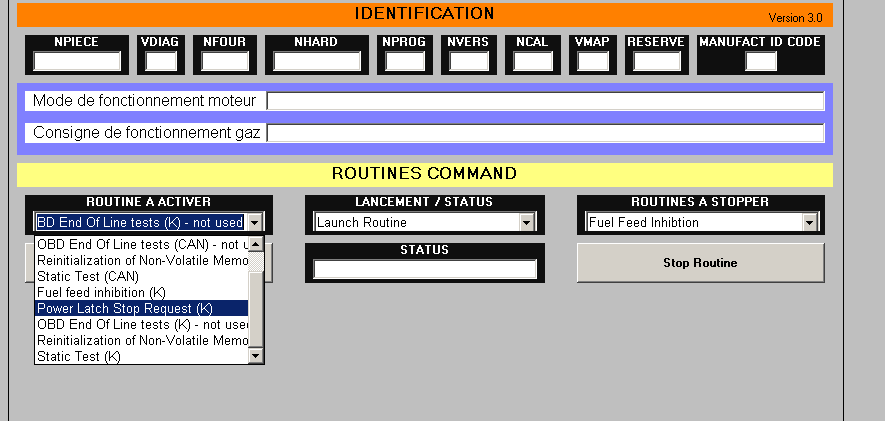The height and width of the screenshot is (421, 885).
Task: Click the Mode de fonctionnement moteur field
Action: point(545,101)
